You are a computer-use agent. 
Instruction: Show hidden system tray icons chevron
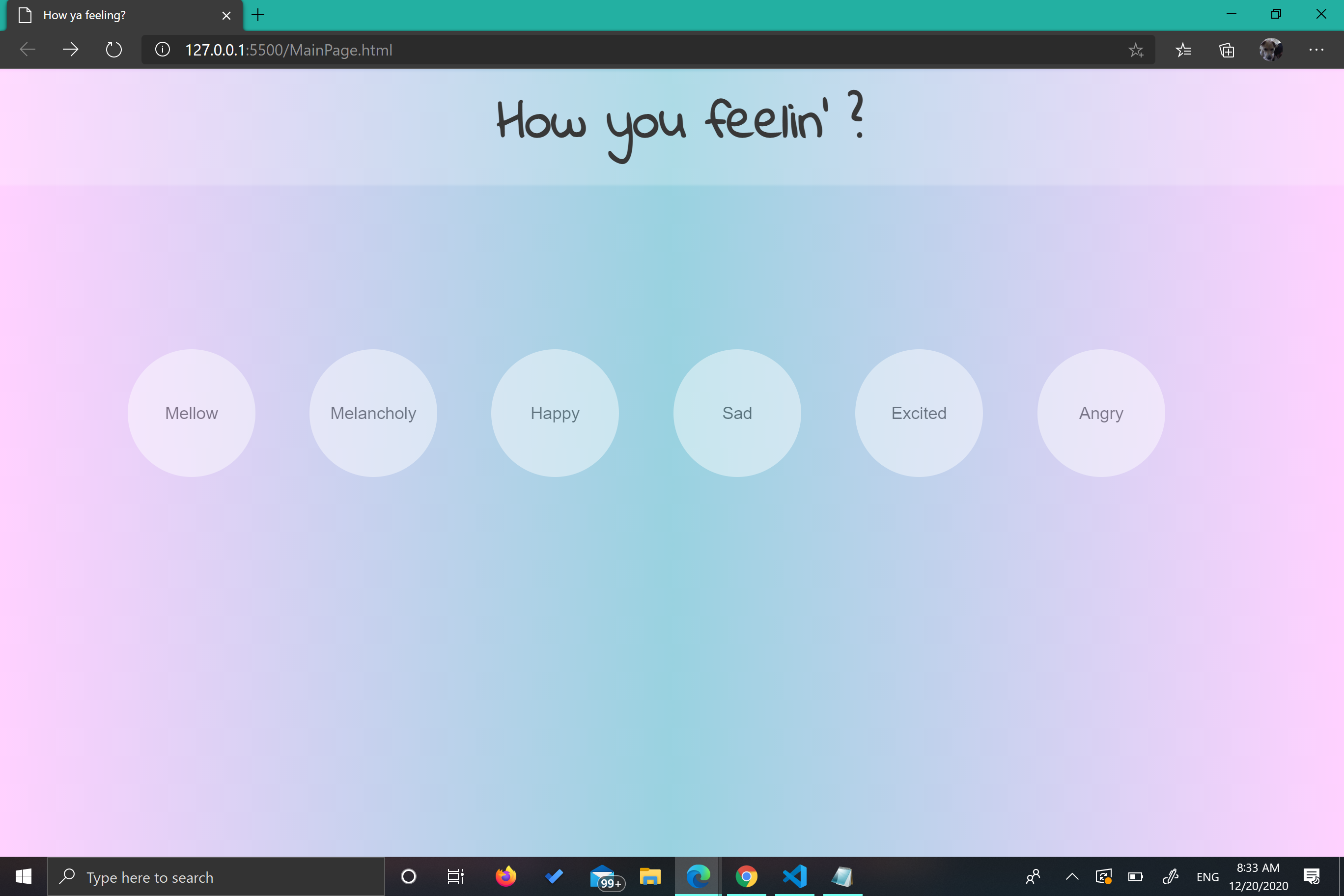tap(1072, 876)
